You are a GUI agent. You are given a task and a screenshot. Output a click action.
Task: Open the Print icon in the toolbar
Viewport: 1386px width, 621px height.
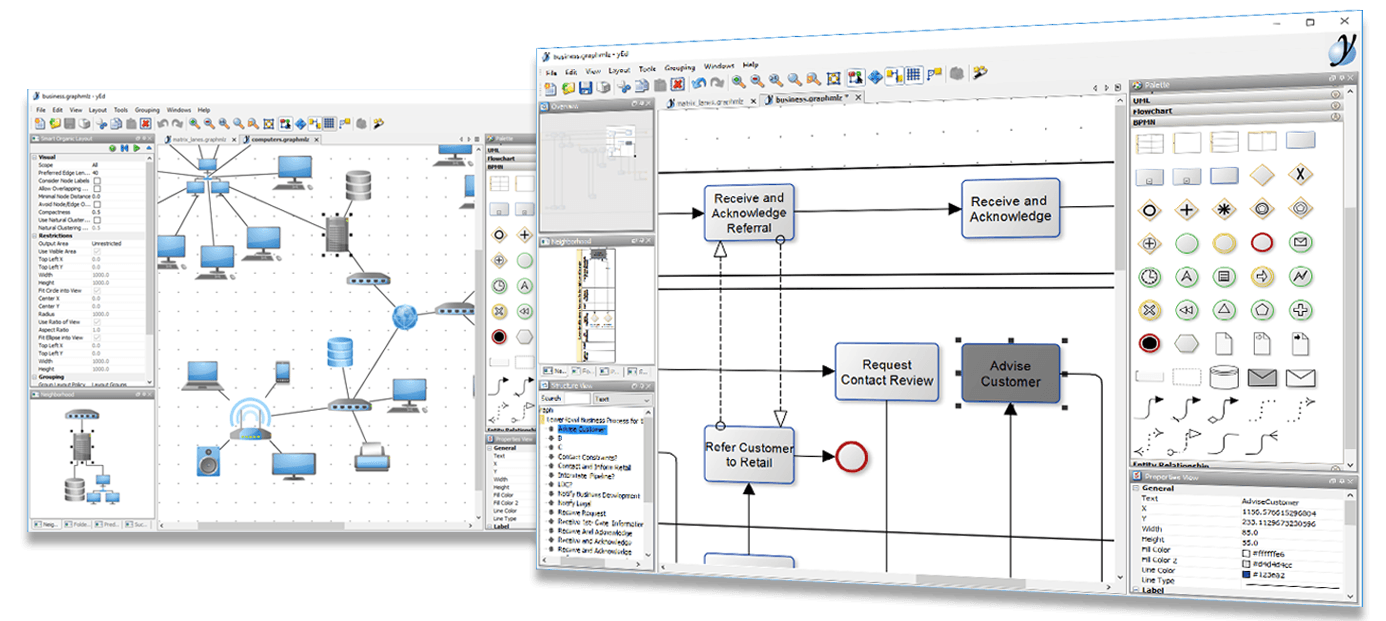click(x=603, y=88)
